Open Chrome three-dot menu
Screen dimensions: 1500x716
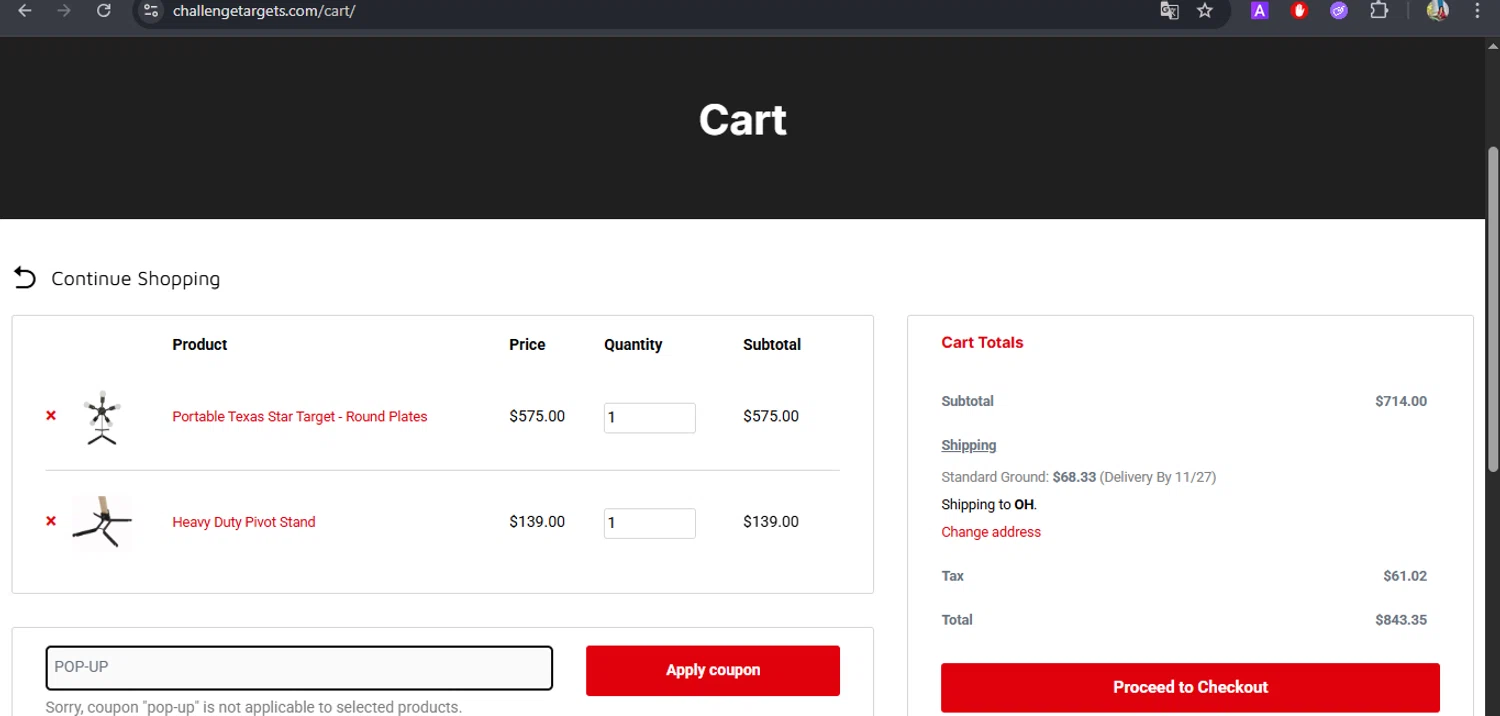click(x=1478, y=11)
